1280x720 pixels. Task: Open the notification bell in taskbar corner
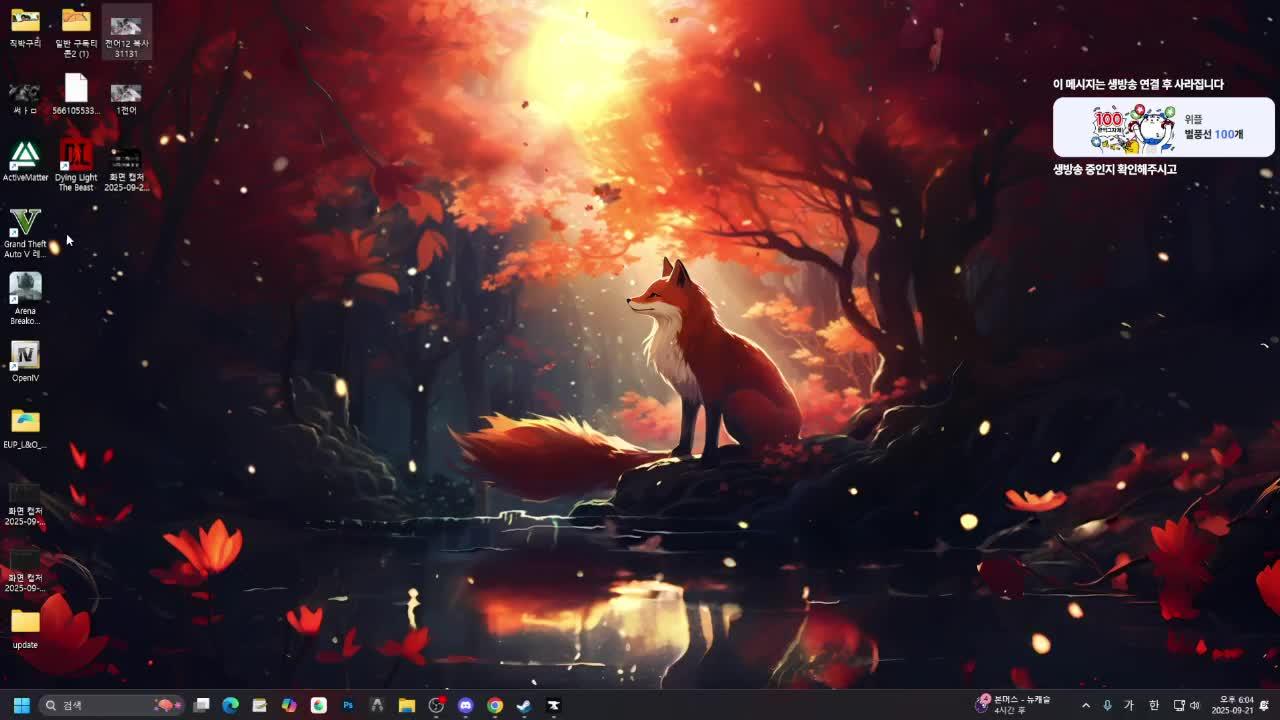(1266, 705)
